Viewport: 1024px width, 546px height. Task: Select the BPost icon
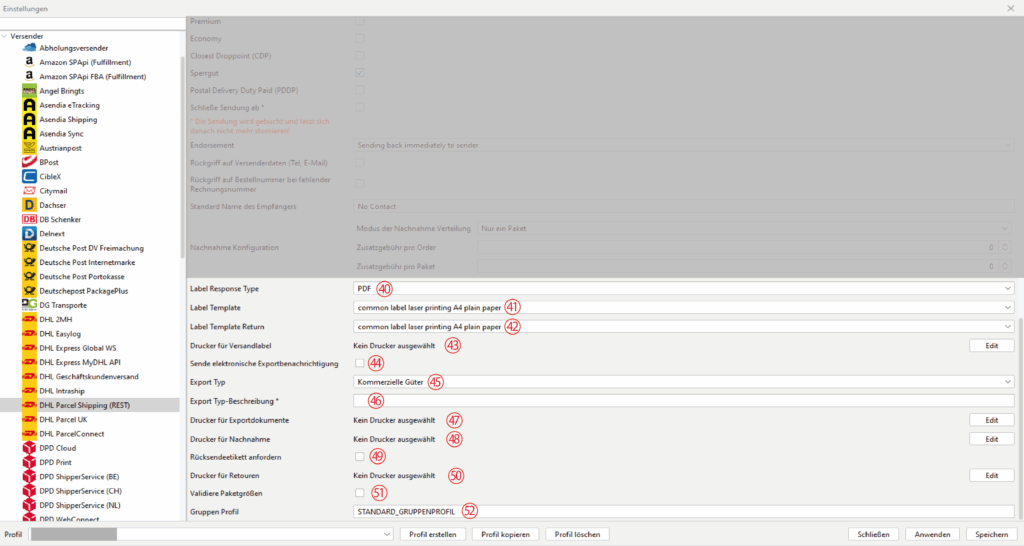click(29, 162)
